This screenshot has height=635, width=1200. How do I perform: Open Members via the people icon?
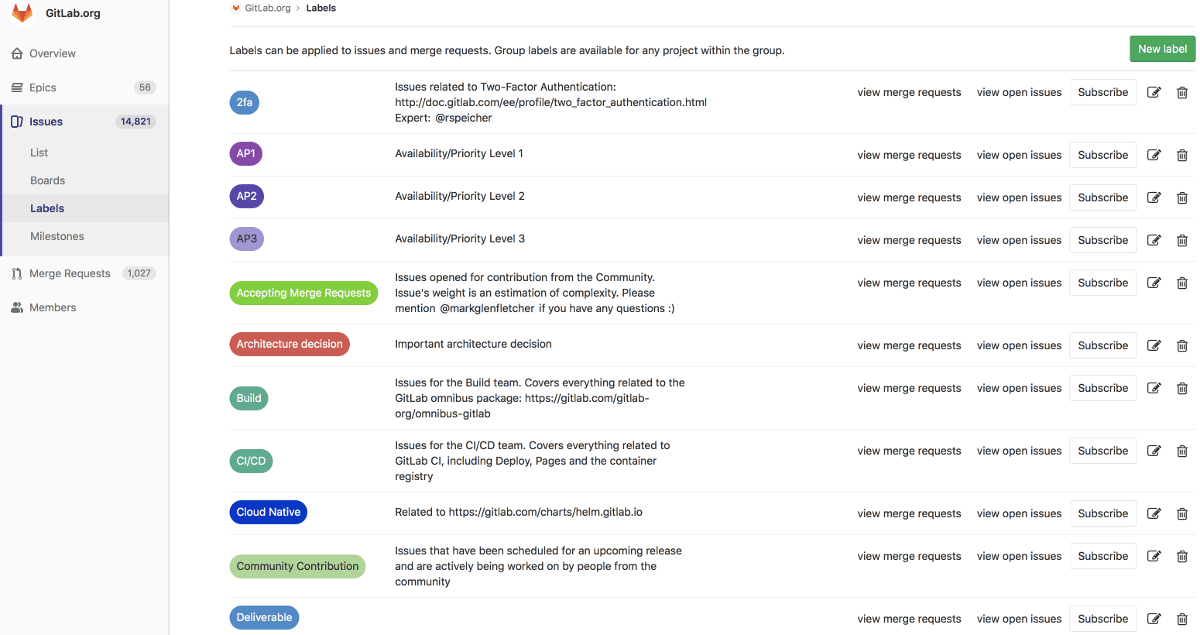point(17,308)
